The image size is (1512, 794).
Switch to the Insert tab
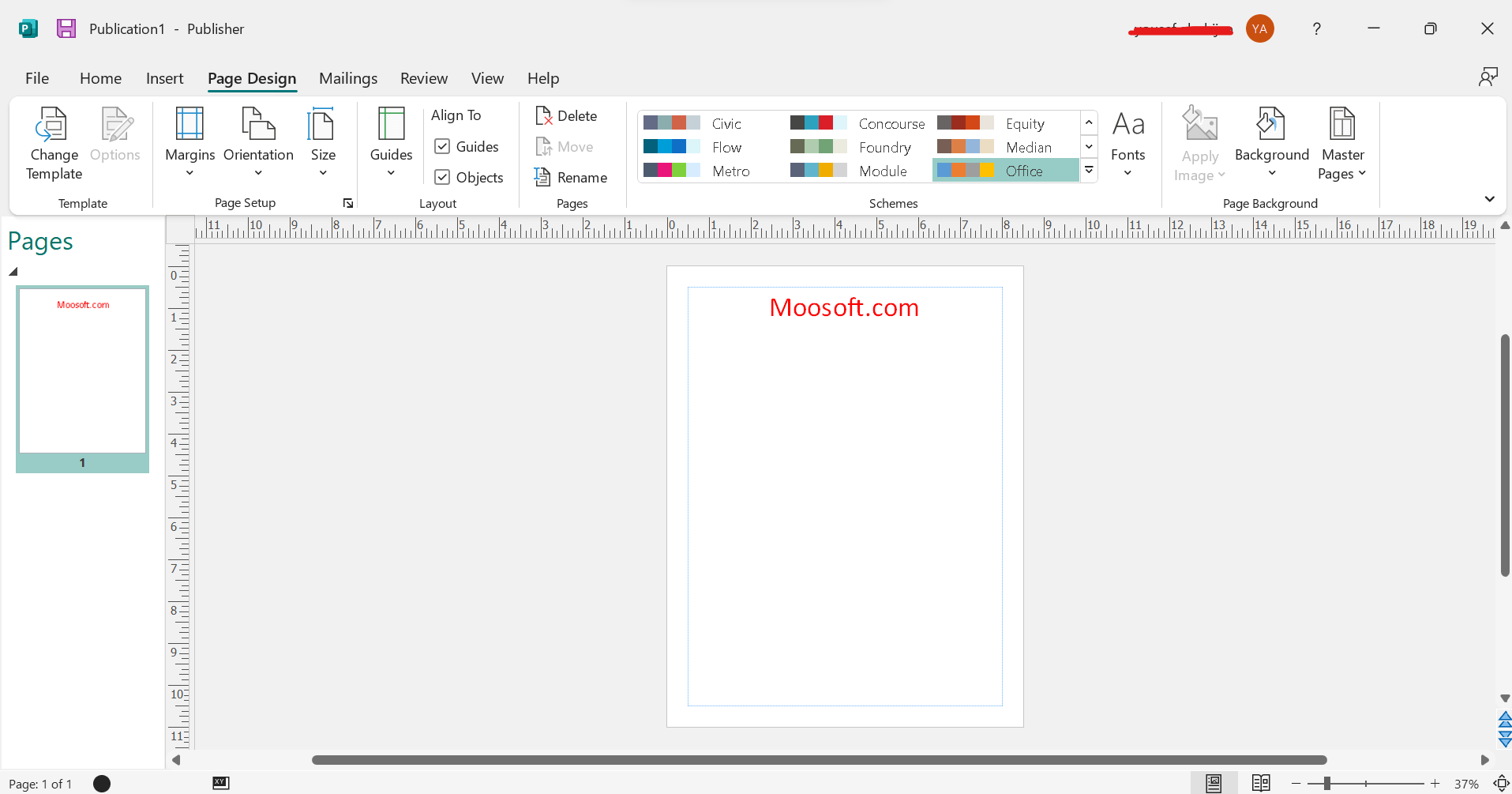164,78
